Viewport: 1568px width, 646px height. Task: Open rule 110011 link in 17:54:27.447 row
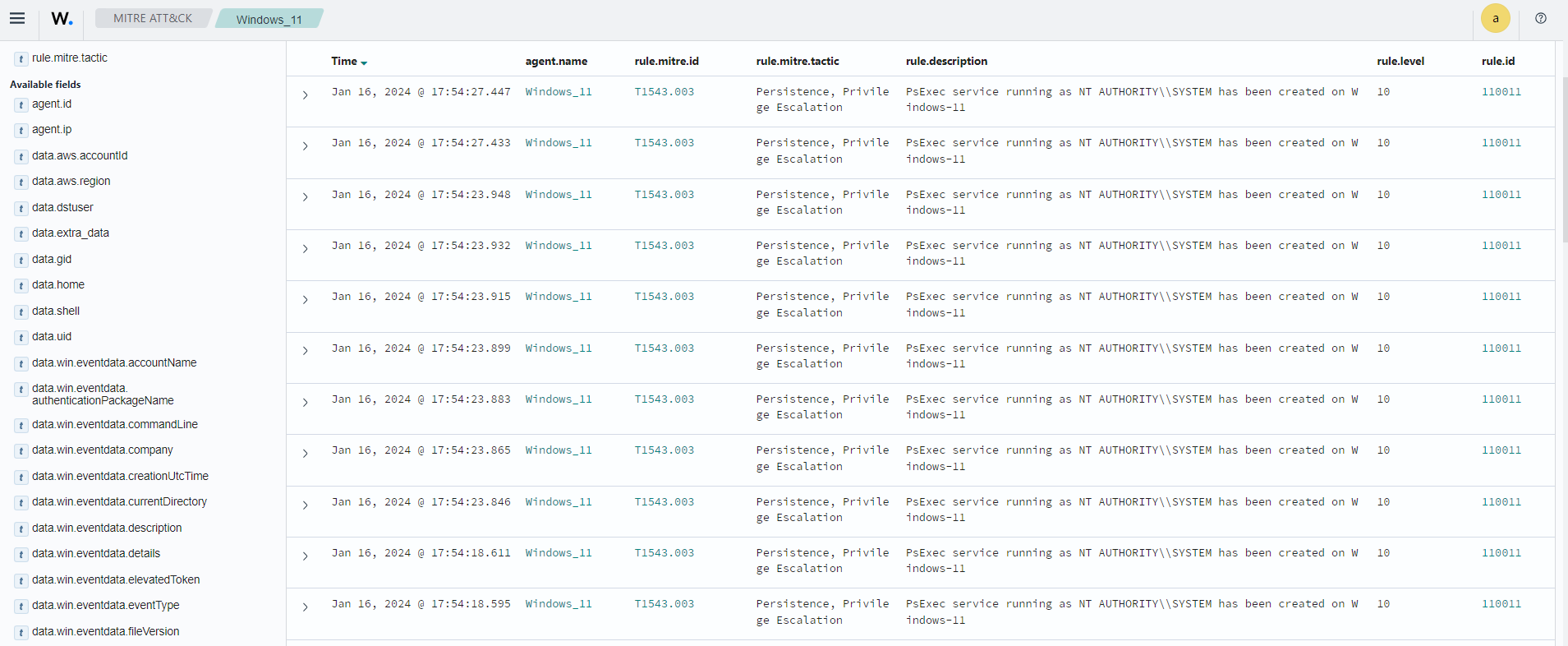tap(1501, 92)
